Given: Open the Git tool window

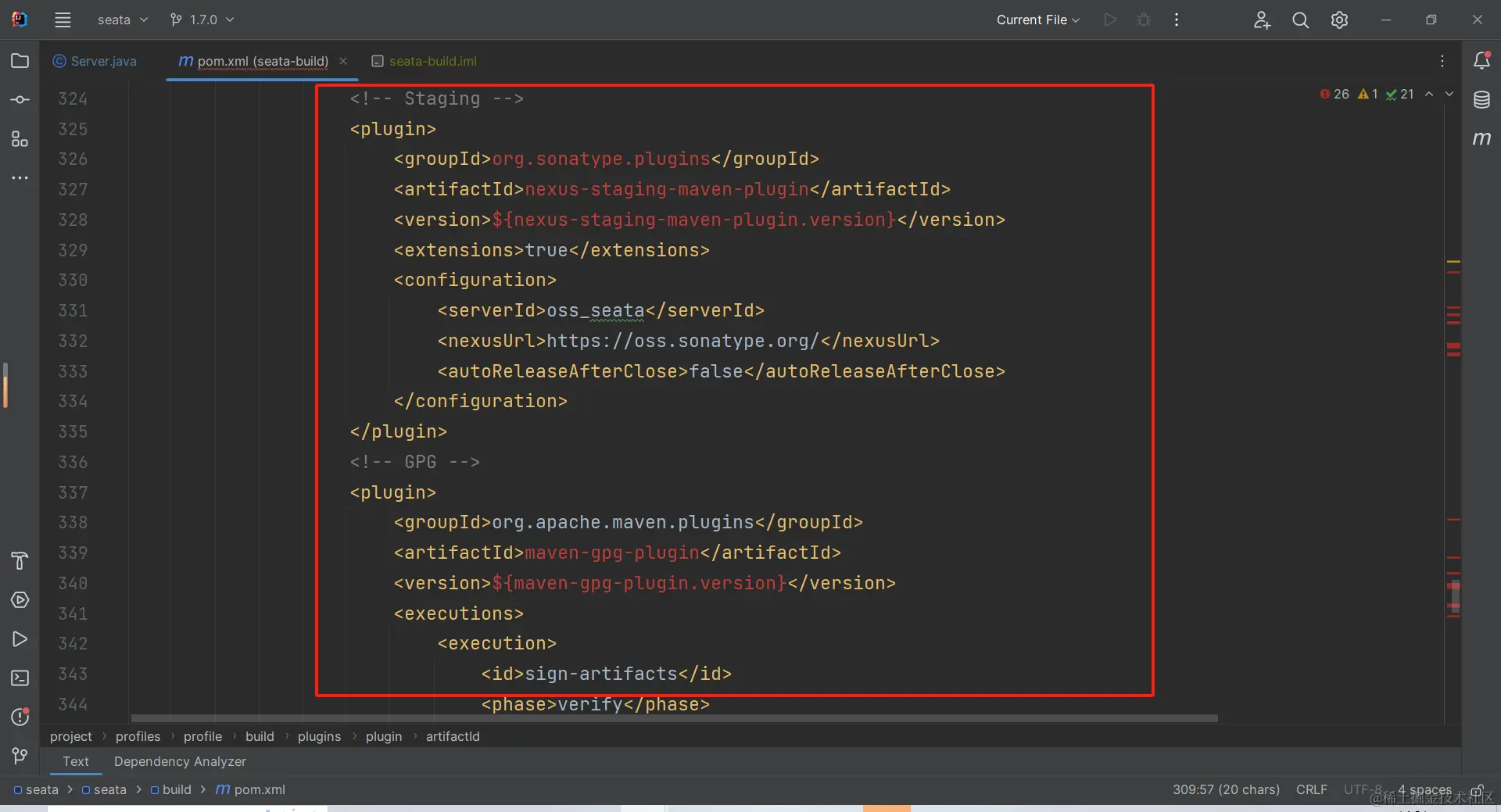Looking at the screenshot, I should point(20,756).
